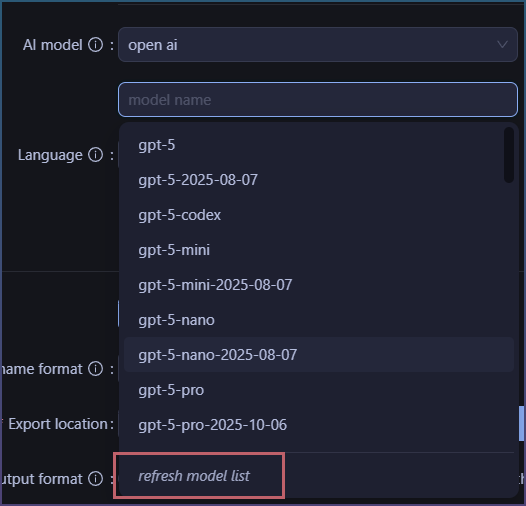
Task: Pick the gpt-5-codex model
Action: coord(319,215)
